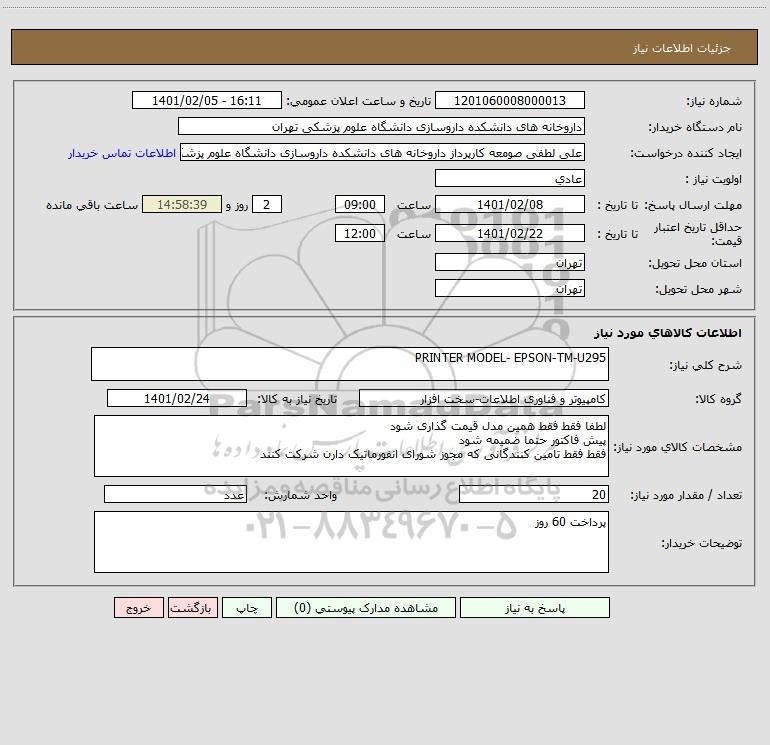Click the header title جزئیات اطلاعات نیاز

pos(682,48)
